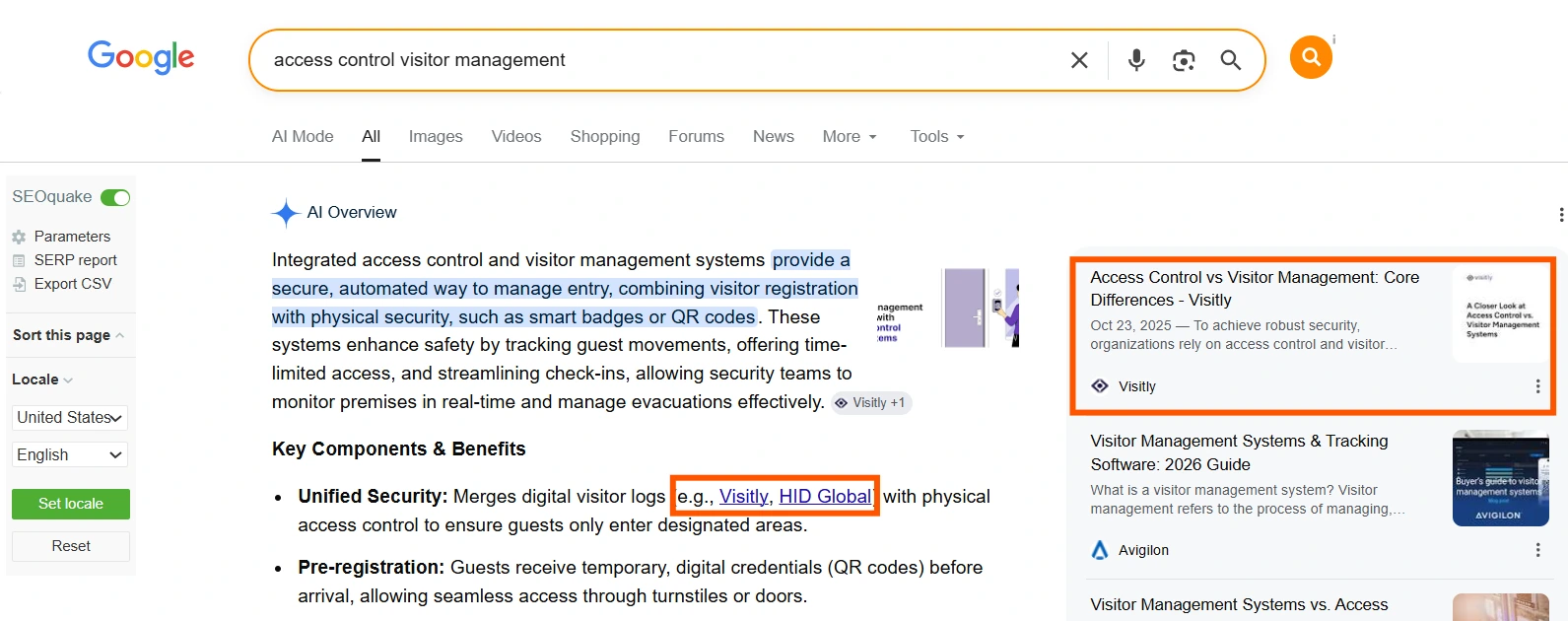The height and width of the screenshot is (621, 1568).
Task: Click the Avigilon logo favicon
Action: 1100,550
